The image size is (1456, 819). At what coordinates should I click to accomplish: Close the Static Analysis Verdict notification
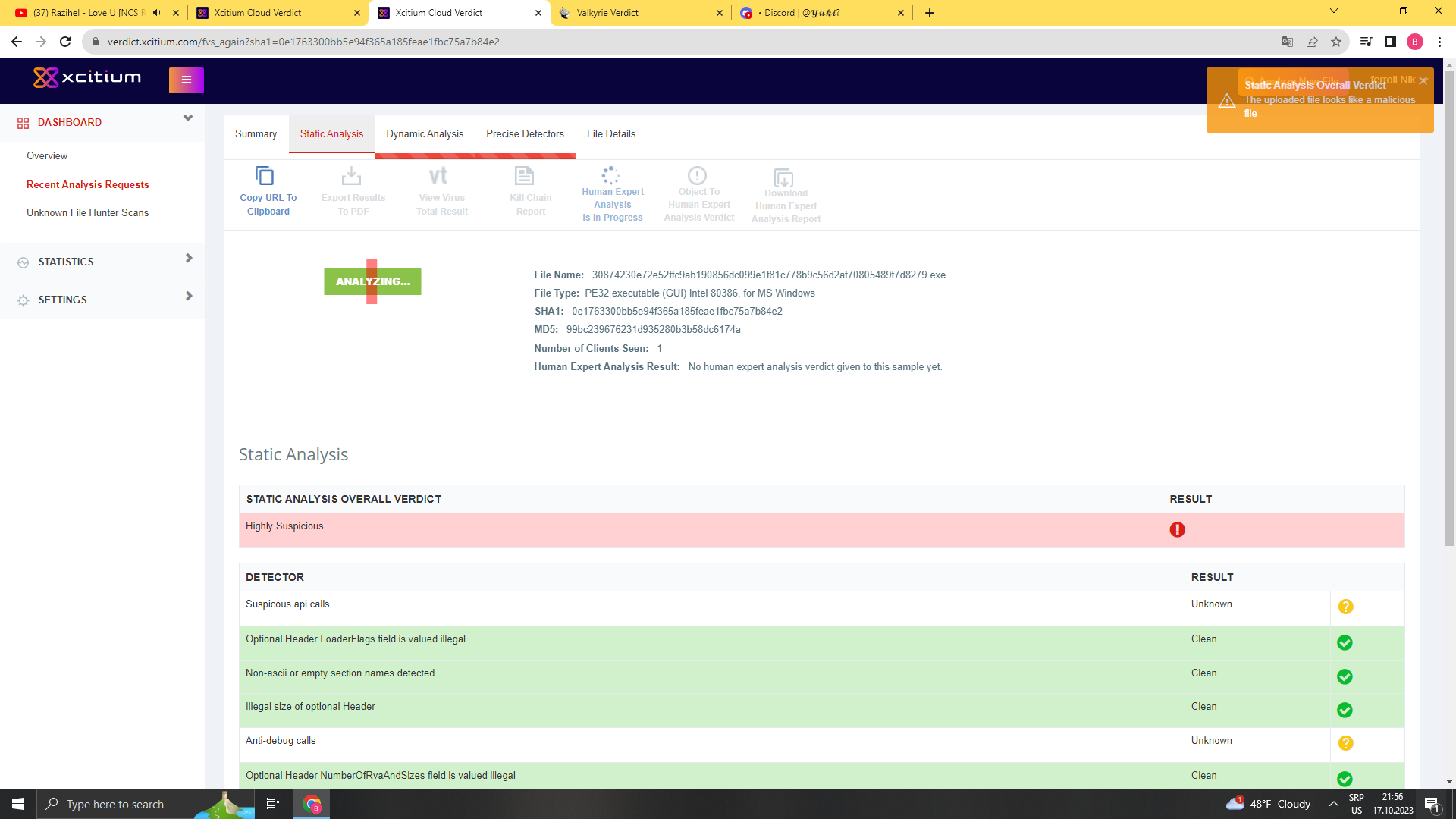(1423, 81)
